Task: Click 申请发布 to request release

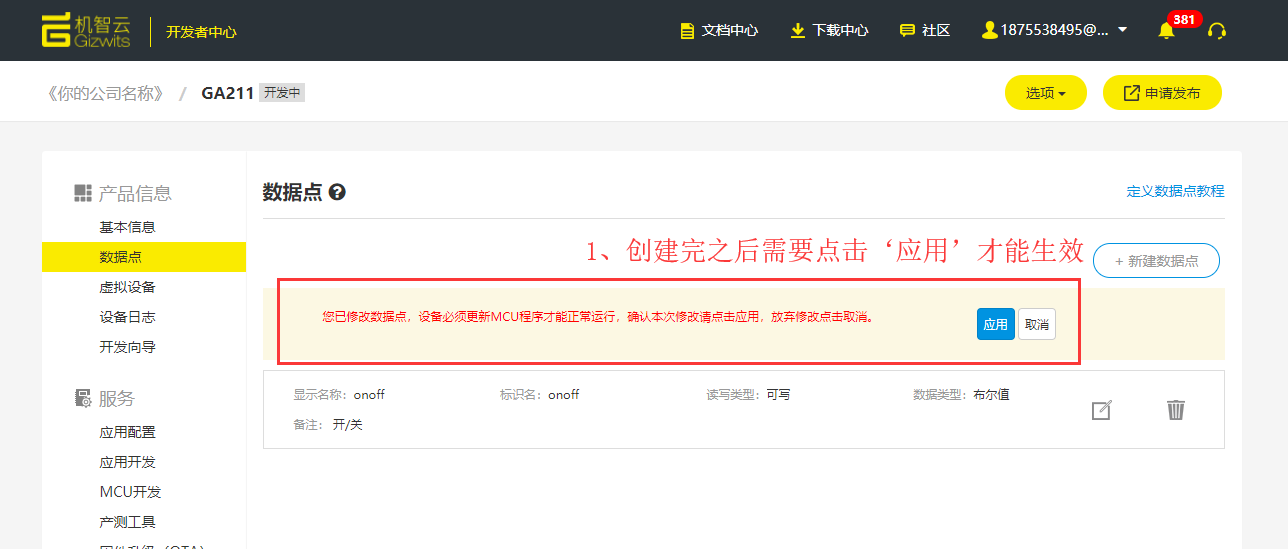Action: [x=1162, y=93]
